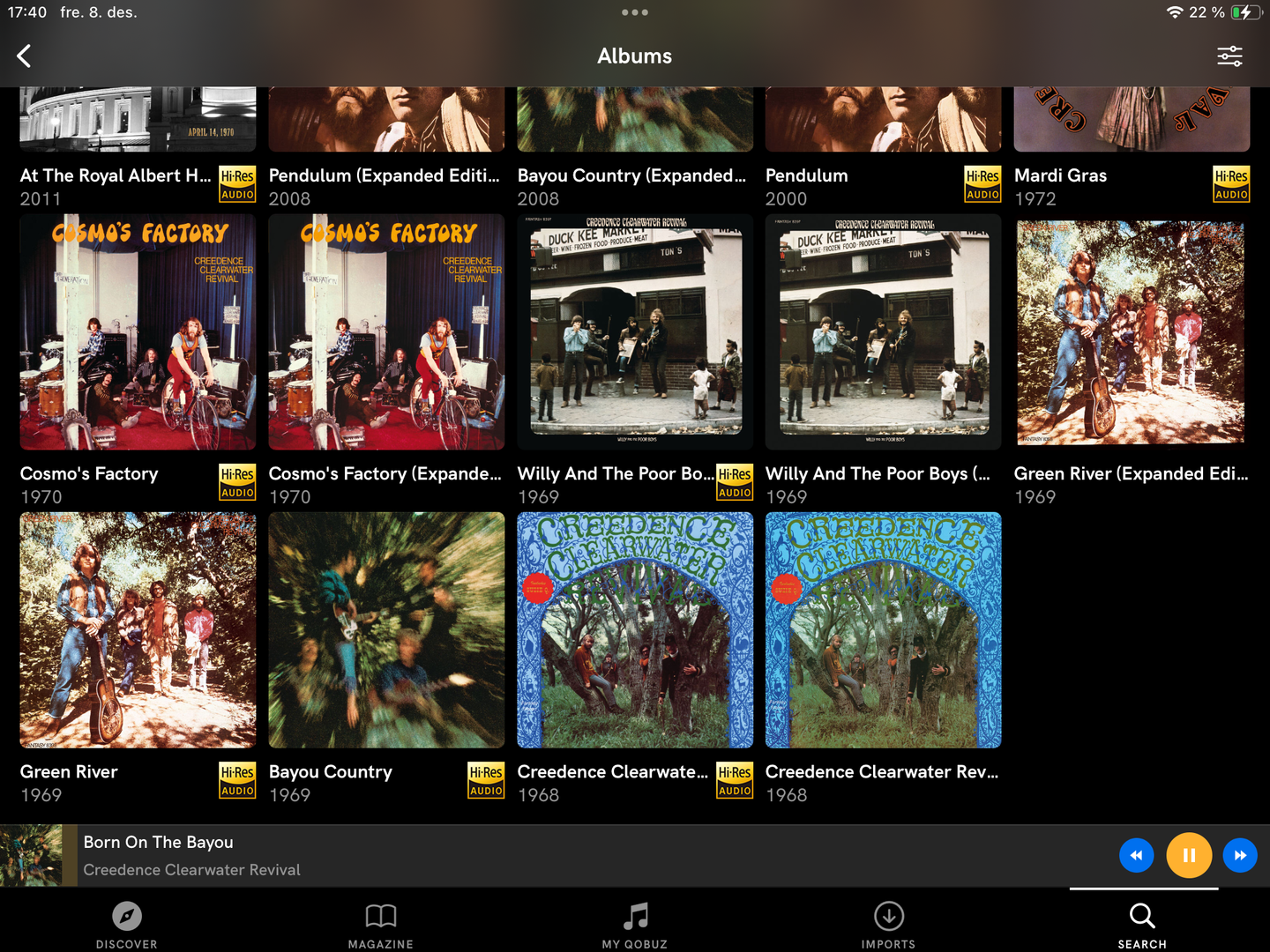Open the Bayou Country 1969 album cover

coord(387,630)
